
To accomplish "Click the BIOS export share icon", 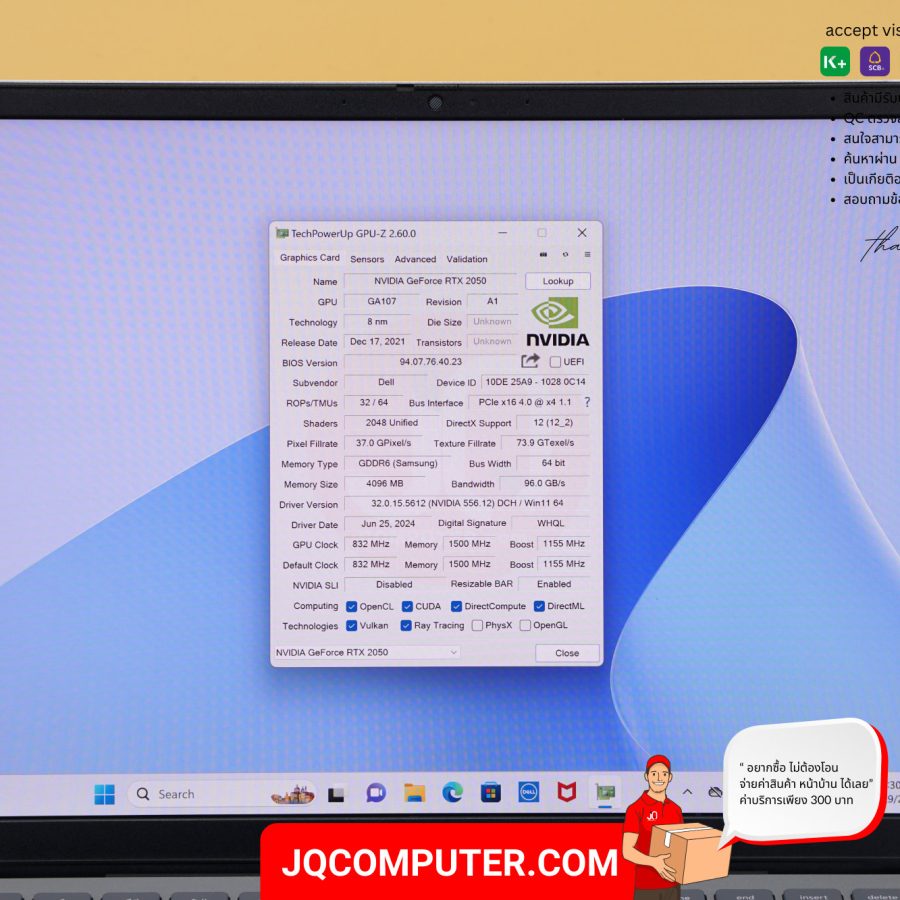I will coord(530,361).
